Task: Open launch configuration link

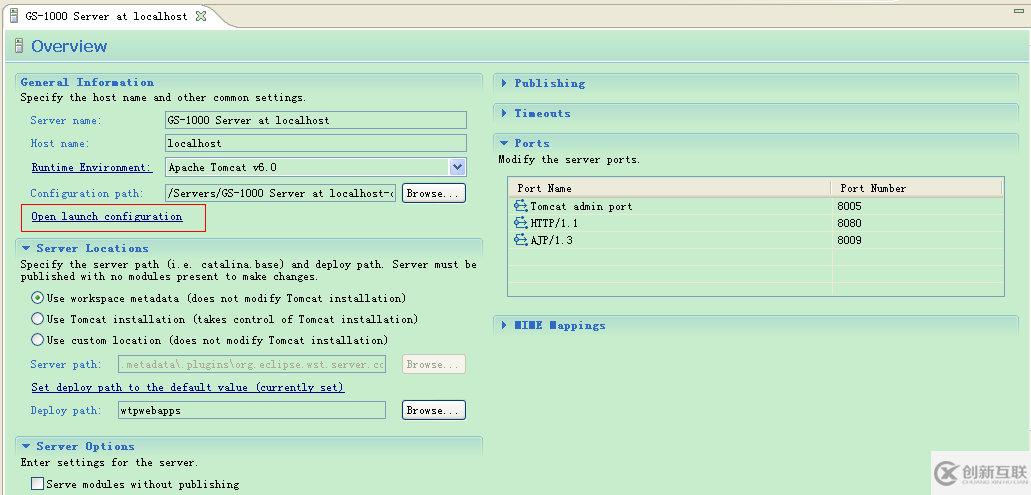Action: [x=107, y=216]
